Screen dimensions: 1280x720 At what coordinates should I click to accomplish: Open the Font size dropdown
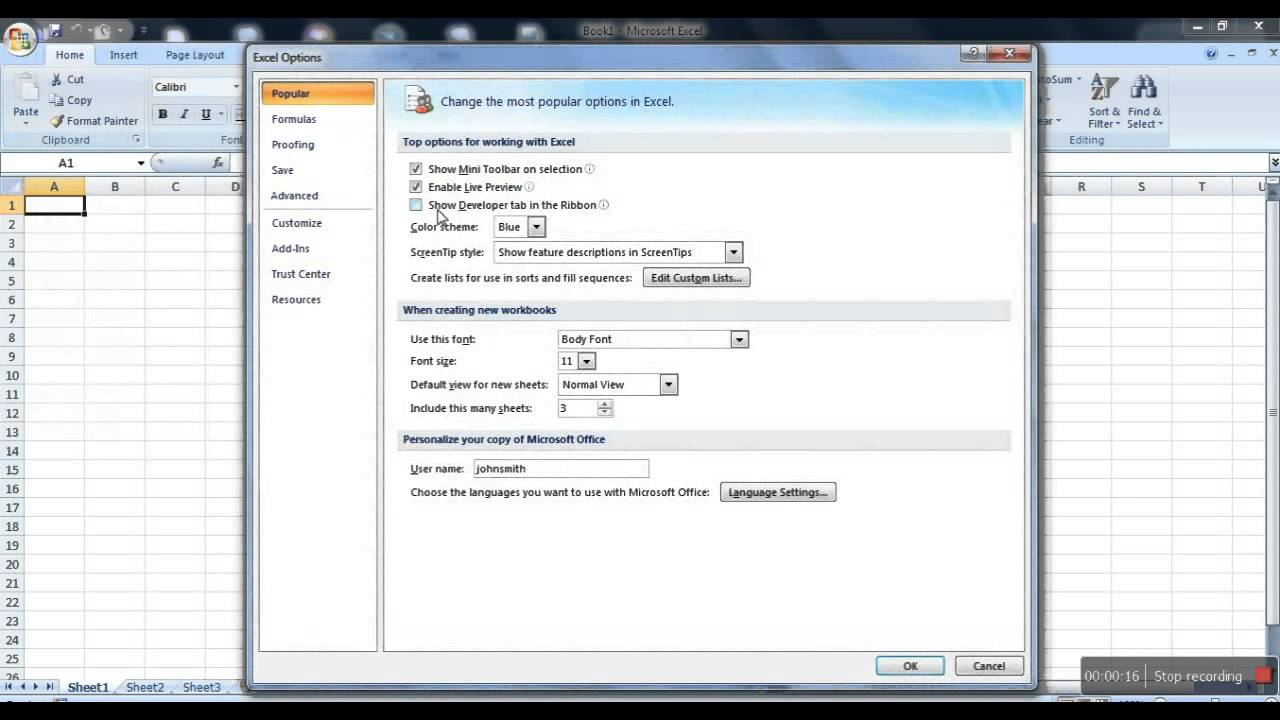587,361
